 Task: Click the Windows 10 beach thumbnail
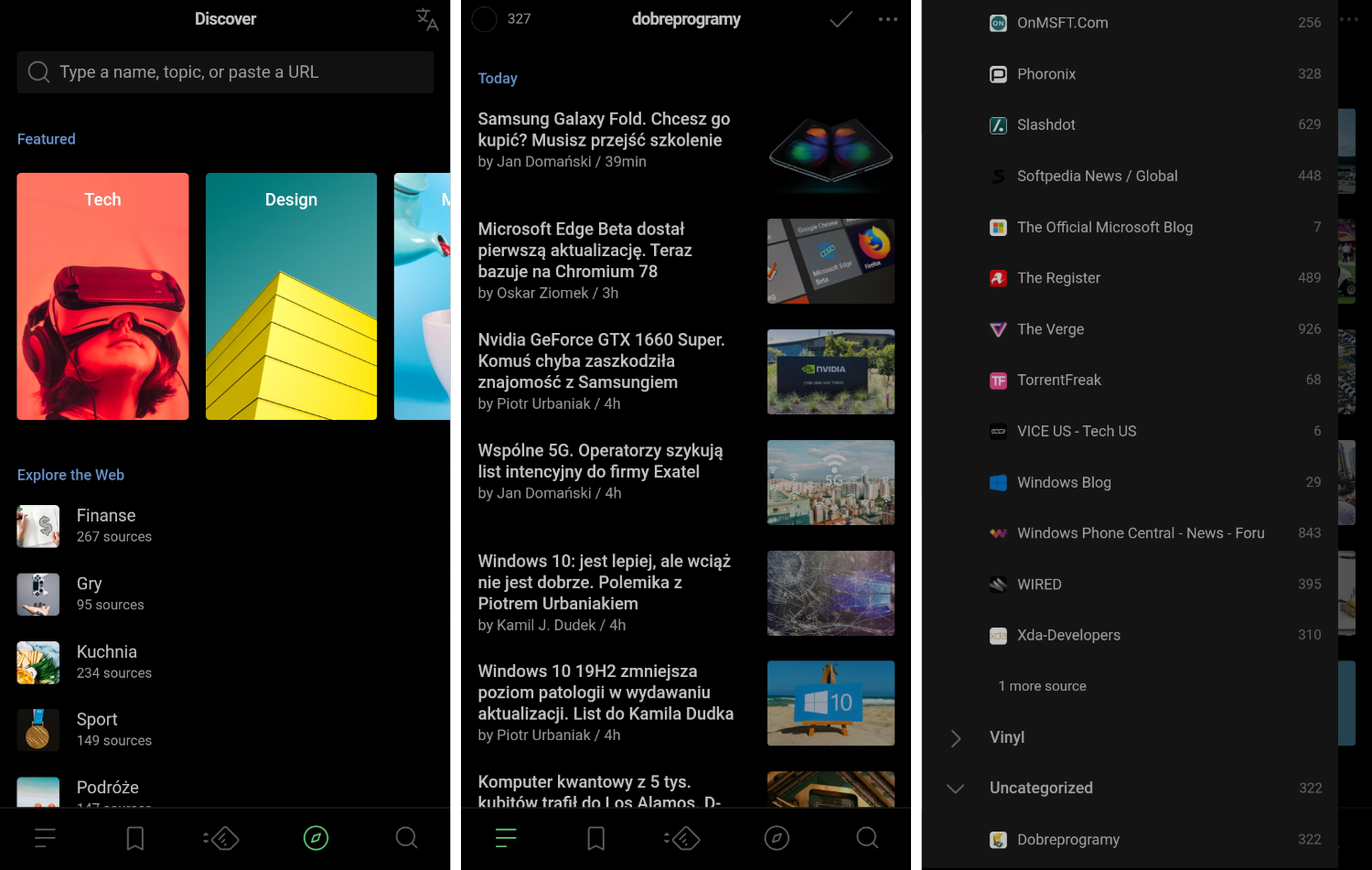click(x=831, y=703)
